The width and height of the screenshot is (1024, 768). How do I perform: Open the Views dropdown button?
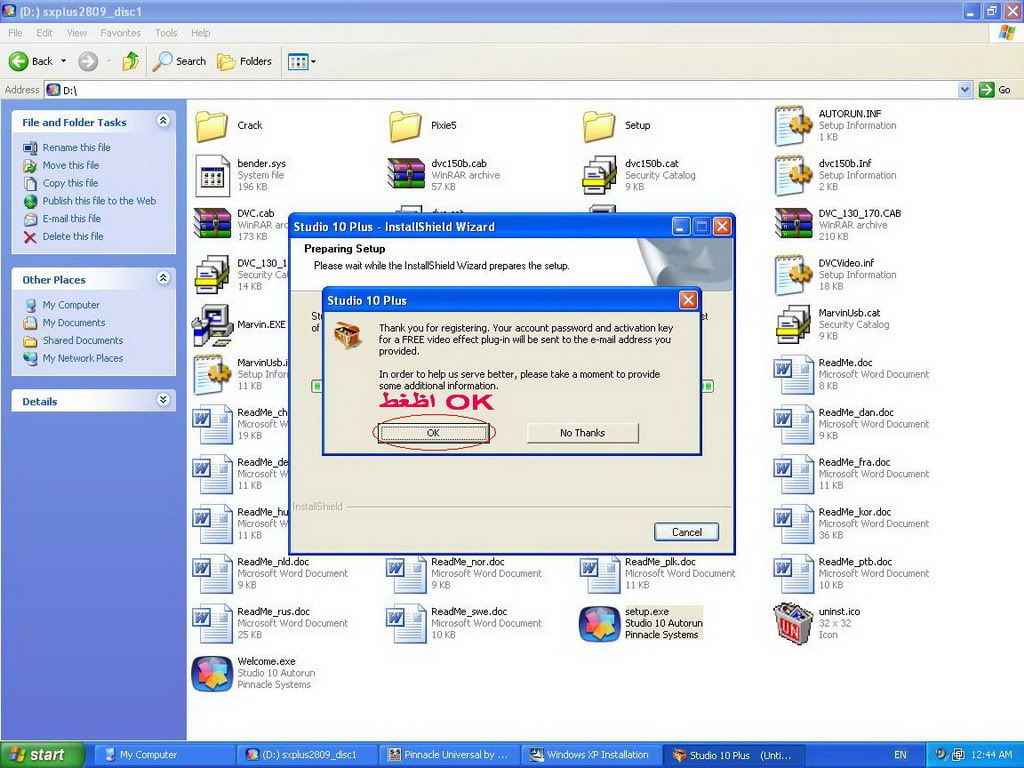tap(302, 61)
